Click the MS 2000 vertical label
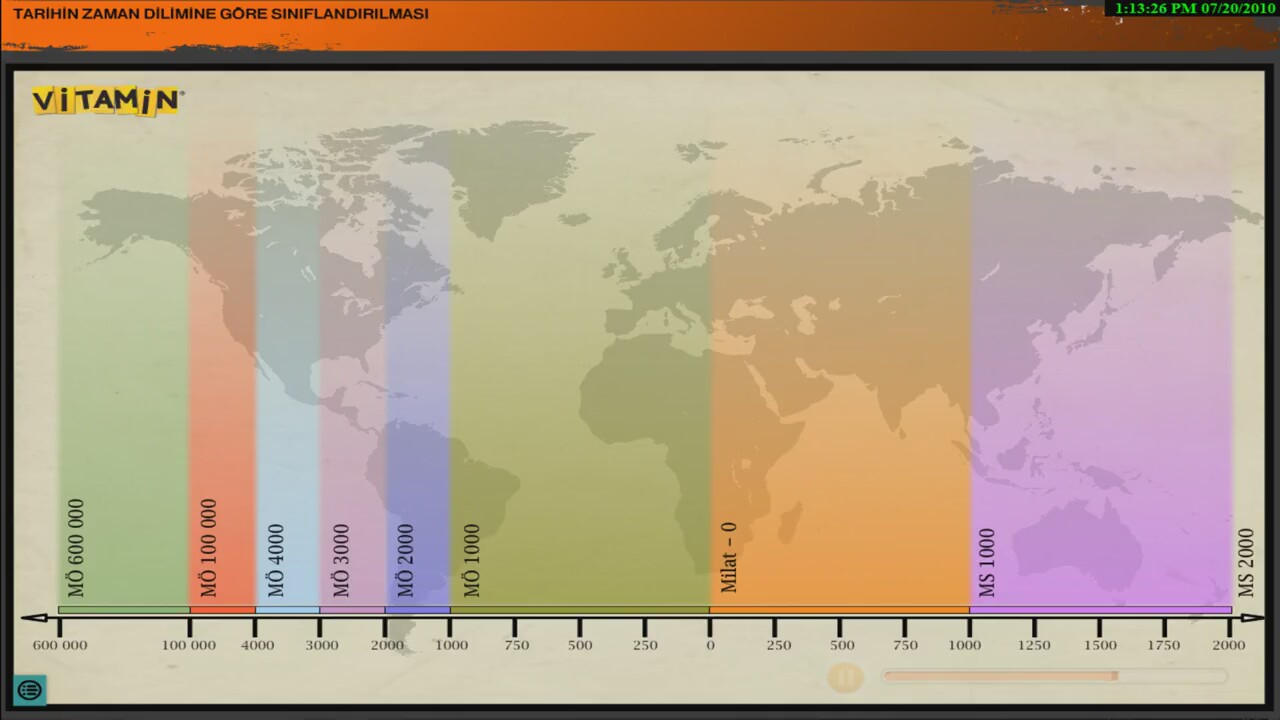This screenshot has width=1280, height=720. 1246,563
